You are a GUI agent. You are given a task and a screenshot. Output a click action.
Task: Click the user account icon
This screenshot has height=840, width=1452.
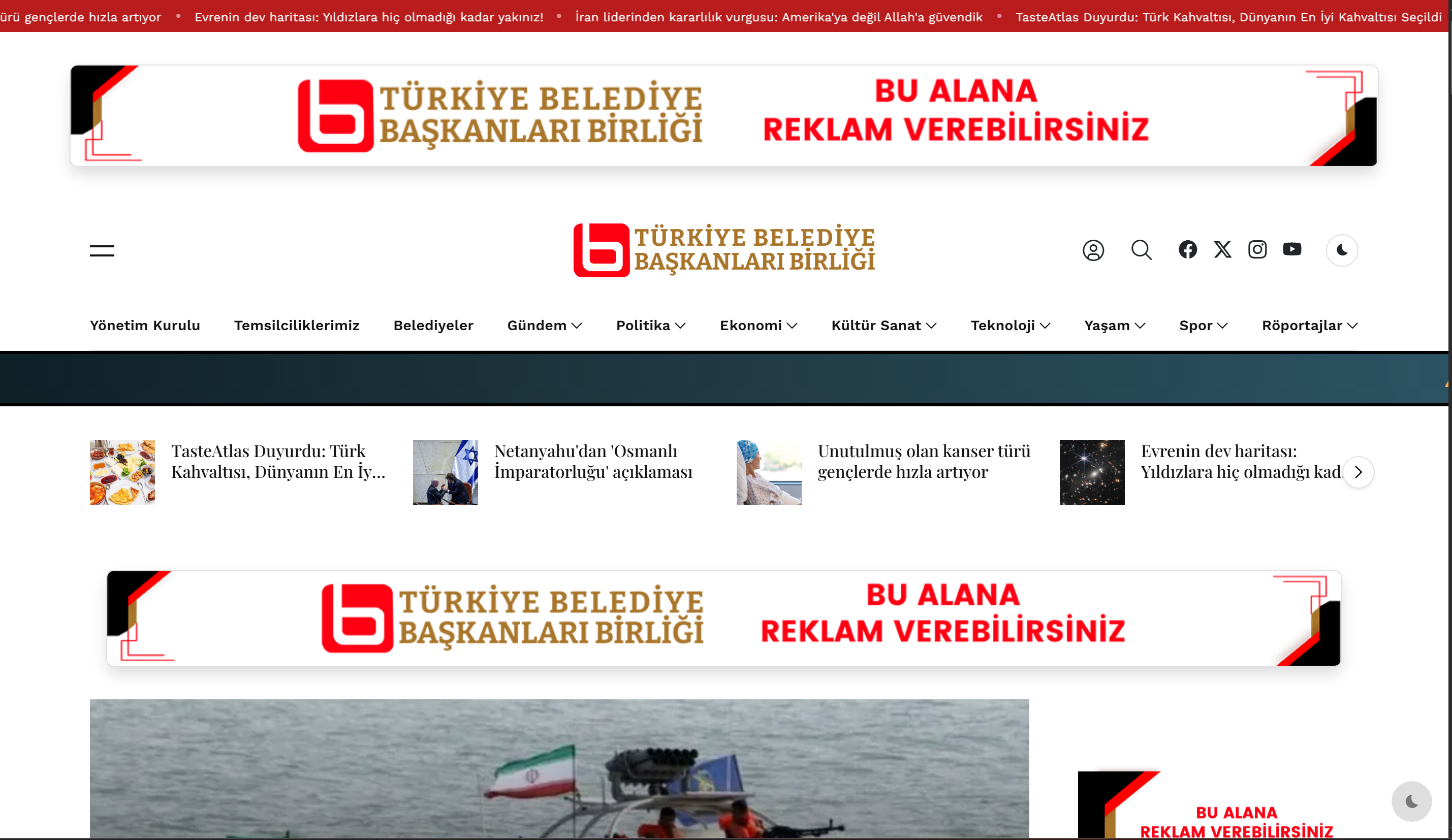[x=1093, y=250]
